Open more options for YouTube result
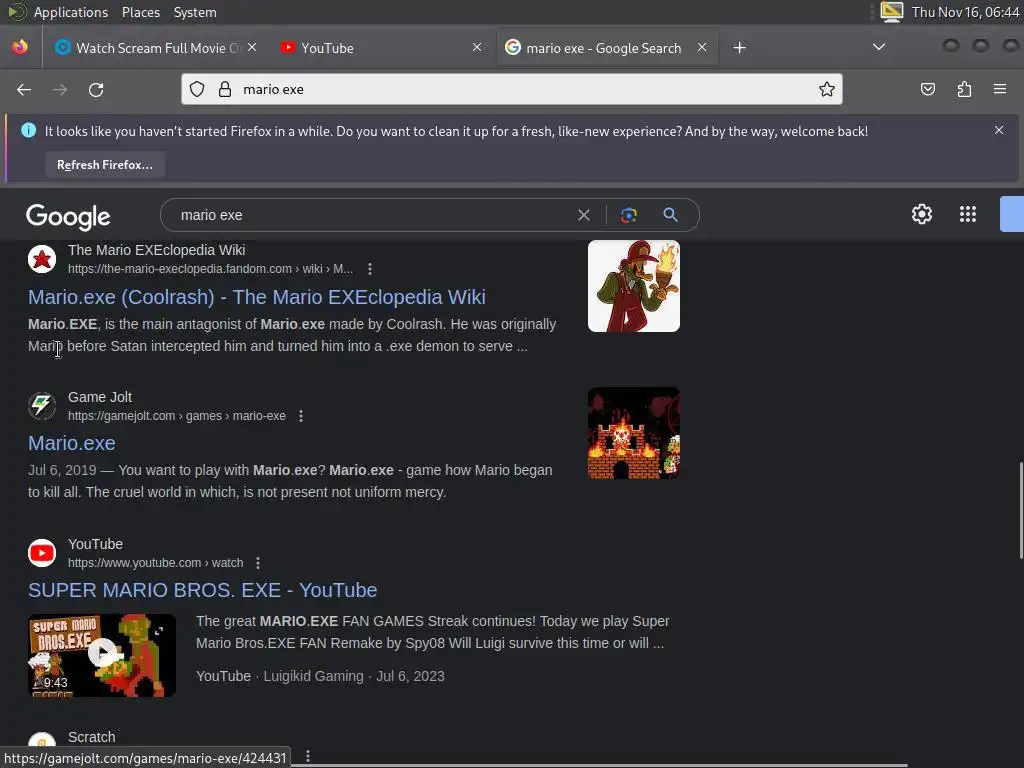The image size is (1024, 768). tap(258, 562)
